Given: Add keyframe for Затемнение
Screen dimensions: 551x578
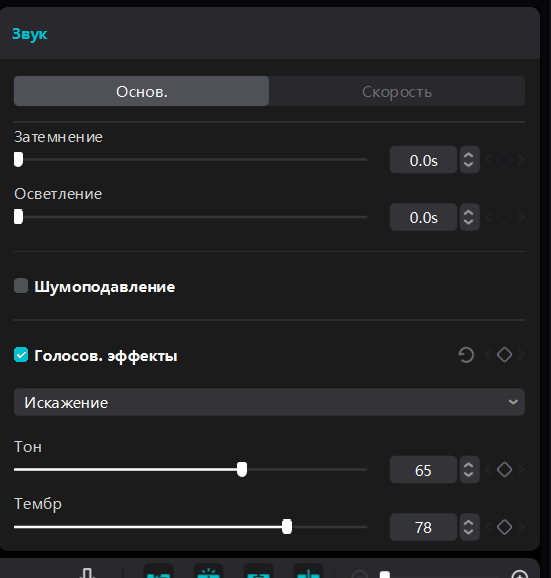Looking at the screenshot, I should point(504,160).
